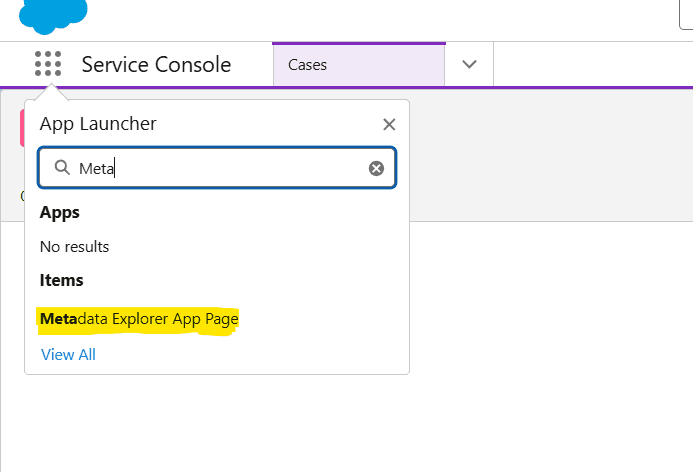This screenshot has height=472, width=693.
Task: Click the View All link
Action: (68, 354)
